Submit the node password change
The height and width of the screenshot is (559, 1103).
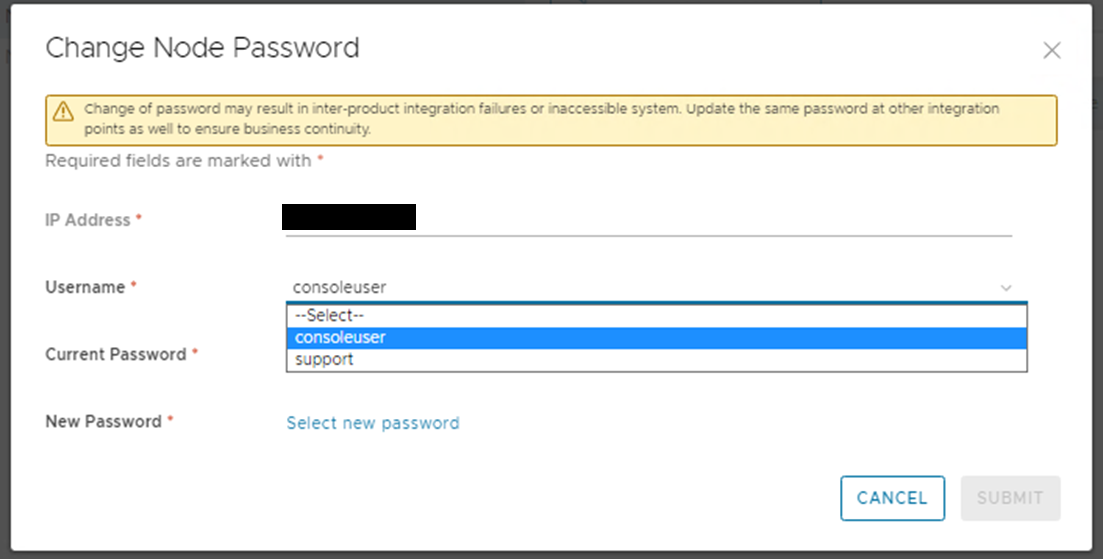pos(1010,498)
